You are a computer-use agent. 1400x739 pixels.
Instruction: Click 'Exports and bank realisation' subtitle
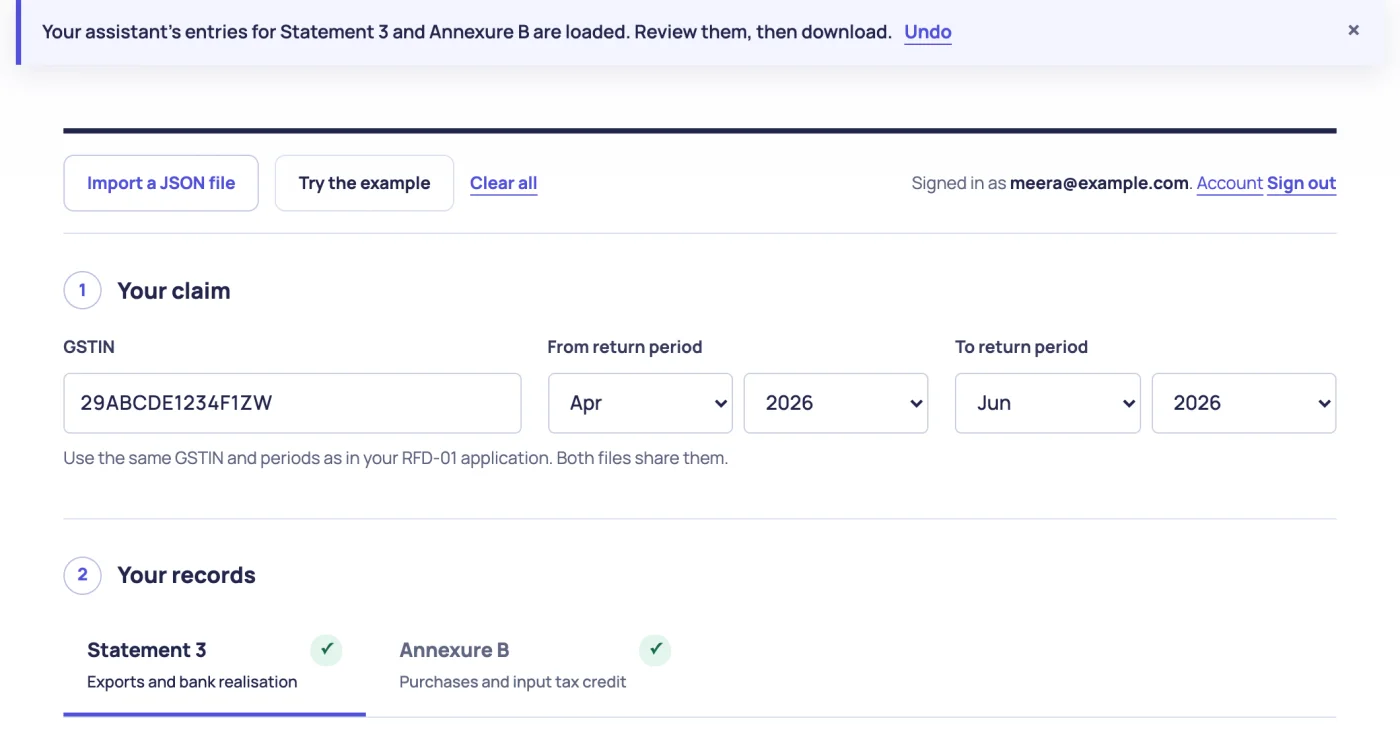point(192,682)
